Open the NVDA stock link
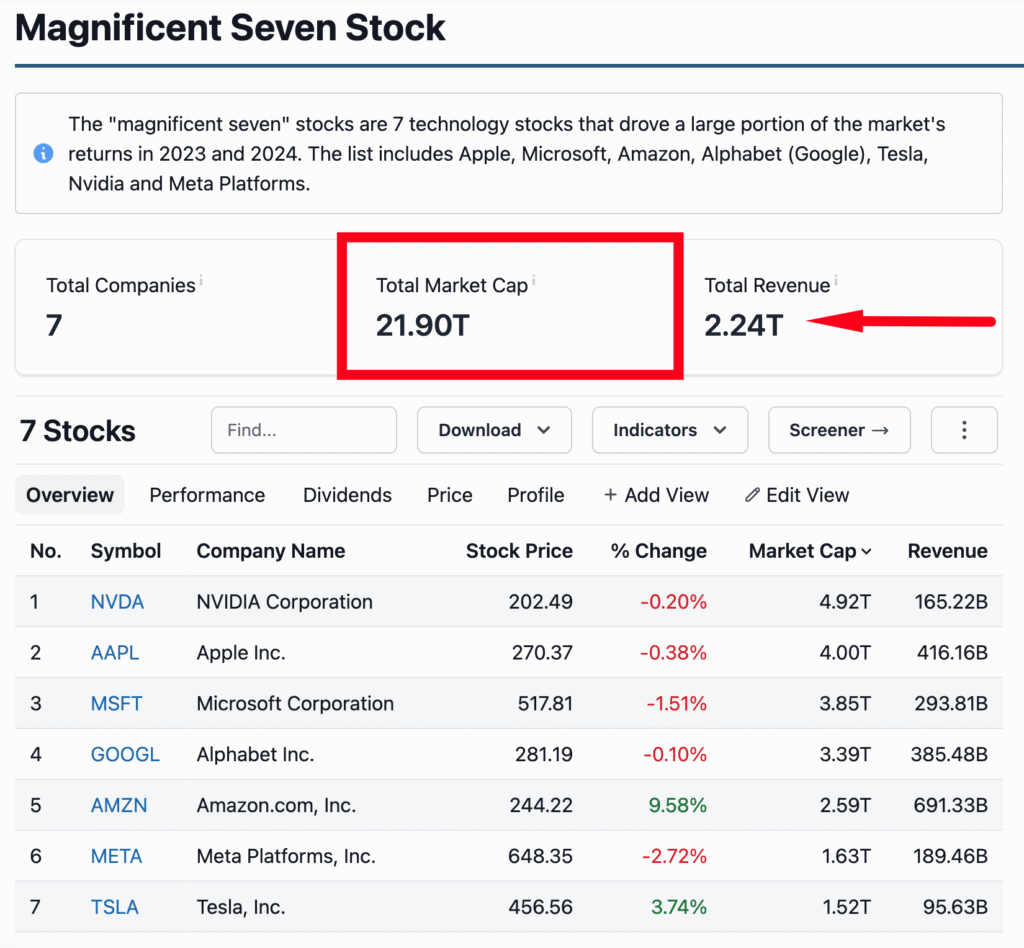This screenshot has width=1024, height=948. [x=117, y=602]
